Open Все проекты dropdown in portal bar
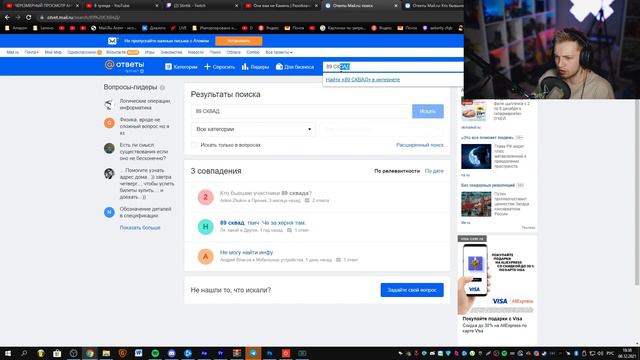640x360 pixels. coord(279,52)
